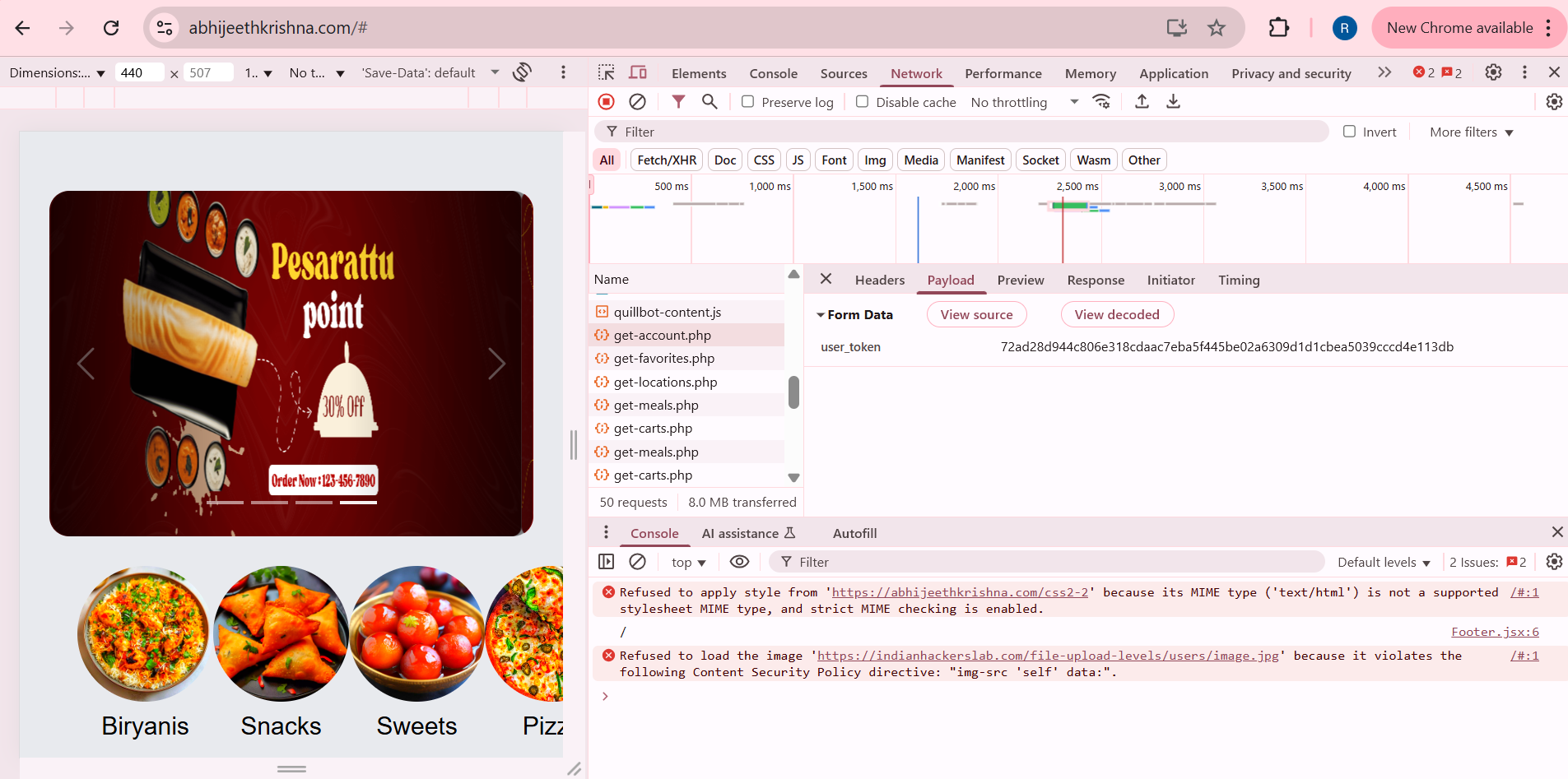Open the Footer.jsx:6 source link

(1496, 632)
